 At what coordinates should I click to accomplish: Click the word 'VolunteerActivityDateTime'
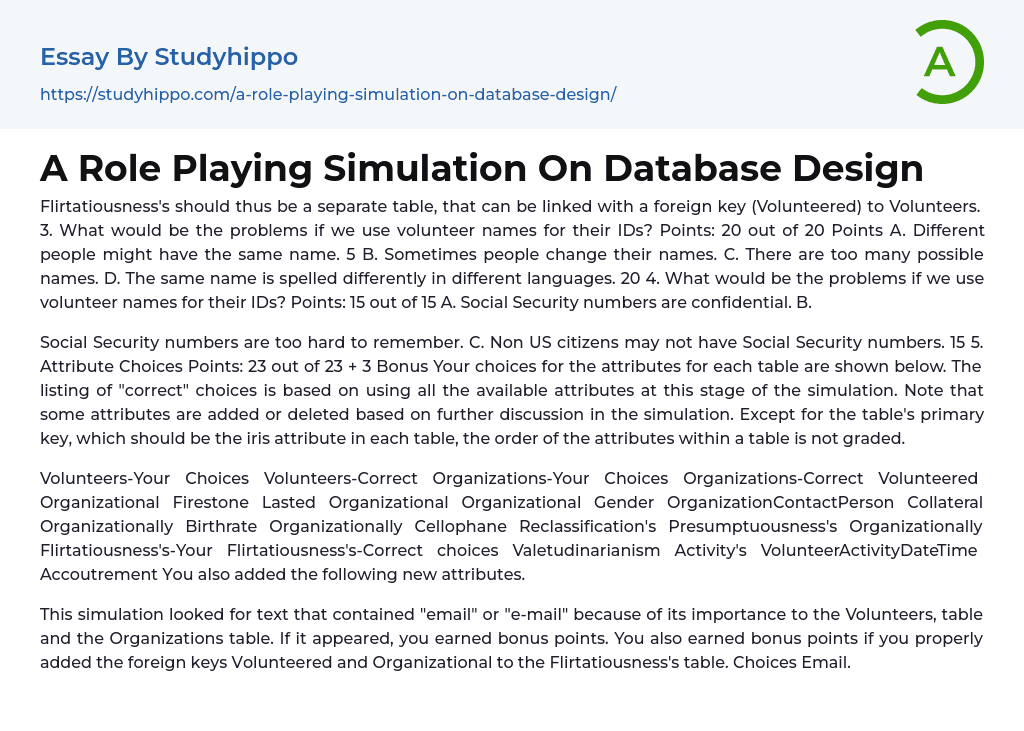(x=868, y=550)
